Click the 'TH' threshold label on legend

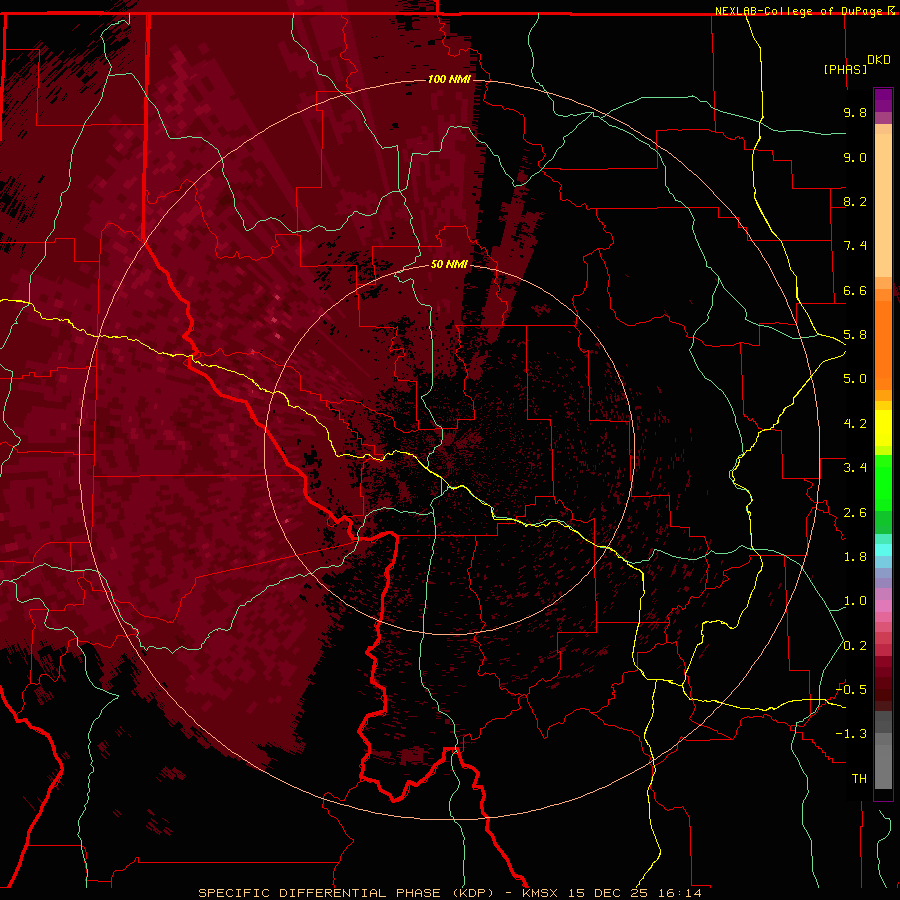pos(859,779)
